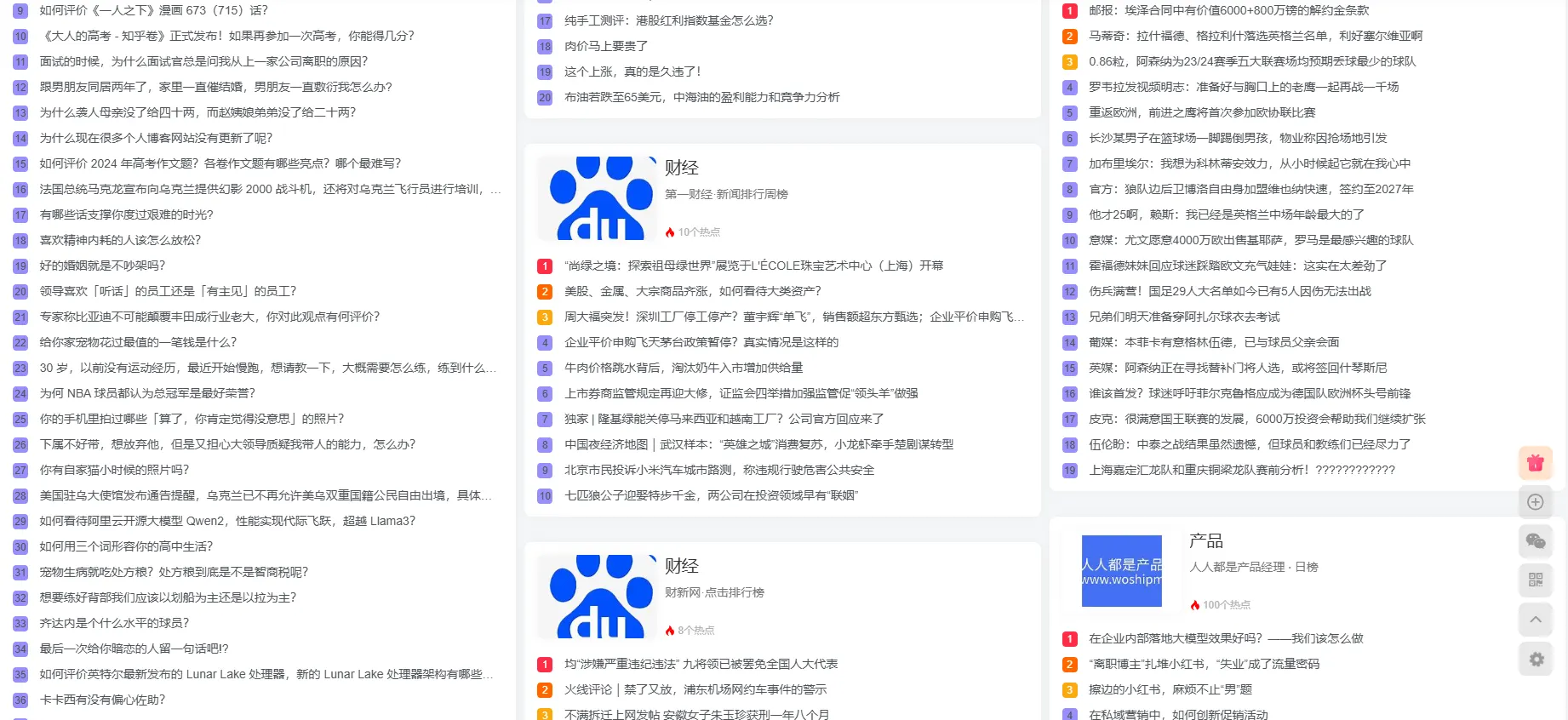Screen dimensions: 1568x720
Task: Click yellow rank 3 badge for 0.86粒 阿森纳 row
Action: (x=1070, y=62)
